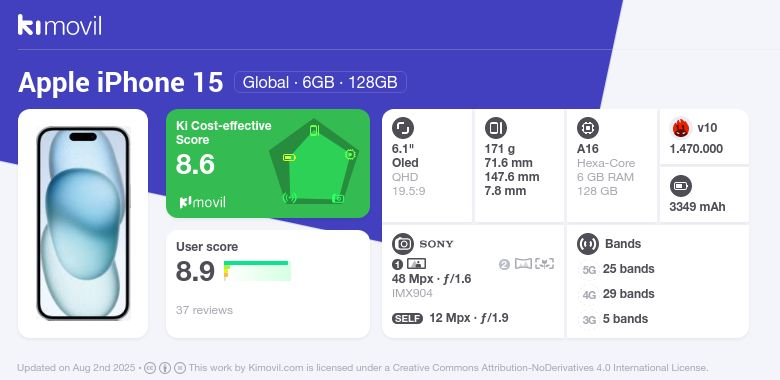
Task: Click the dimensions icon above 171 g
Action: 495,128
